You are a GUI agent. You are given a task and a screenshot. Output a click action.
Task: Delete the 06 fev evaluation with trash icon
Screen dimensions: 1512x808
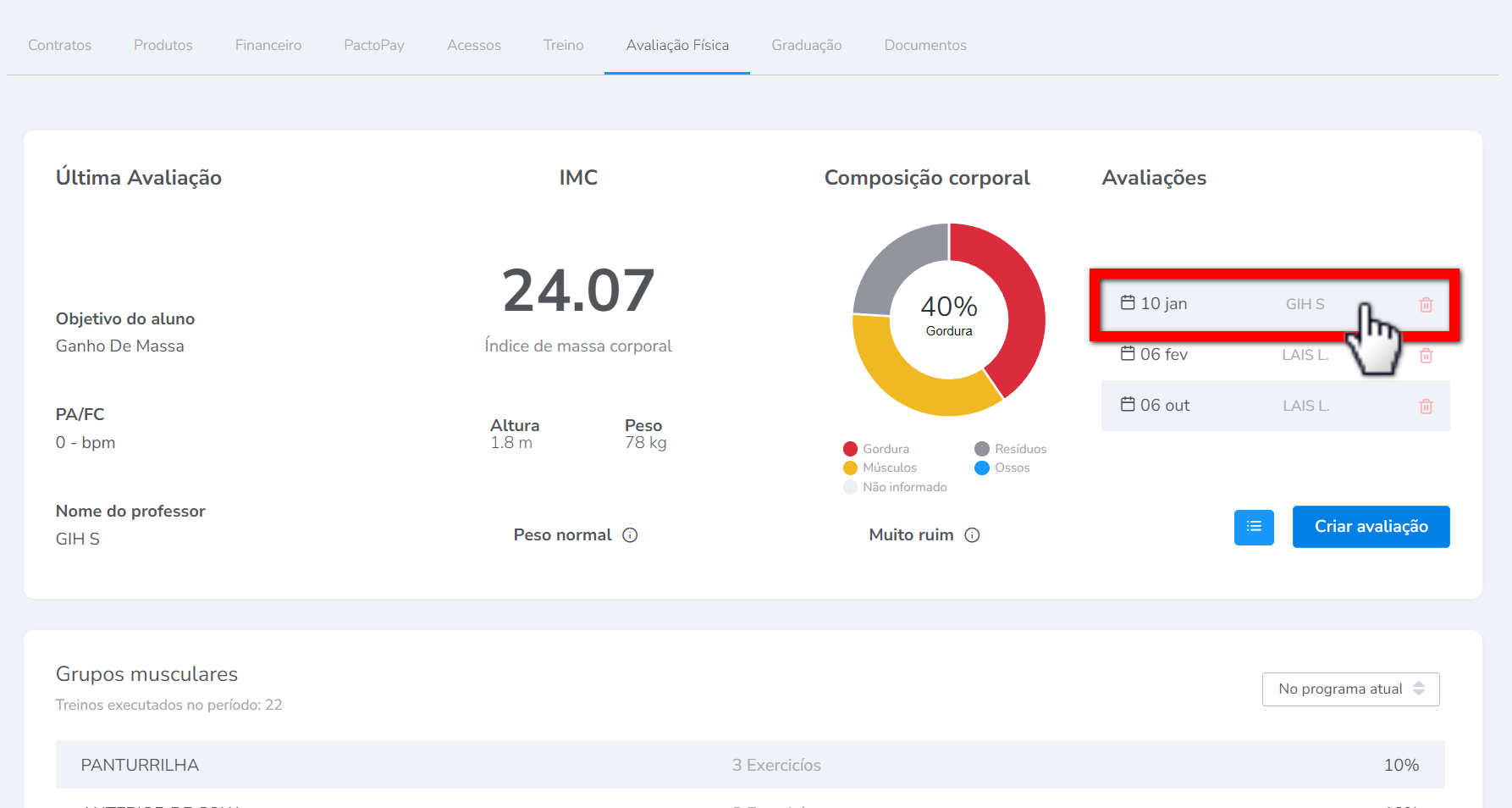(1426, 356)
